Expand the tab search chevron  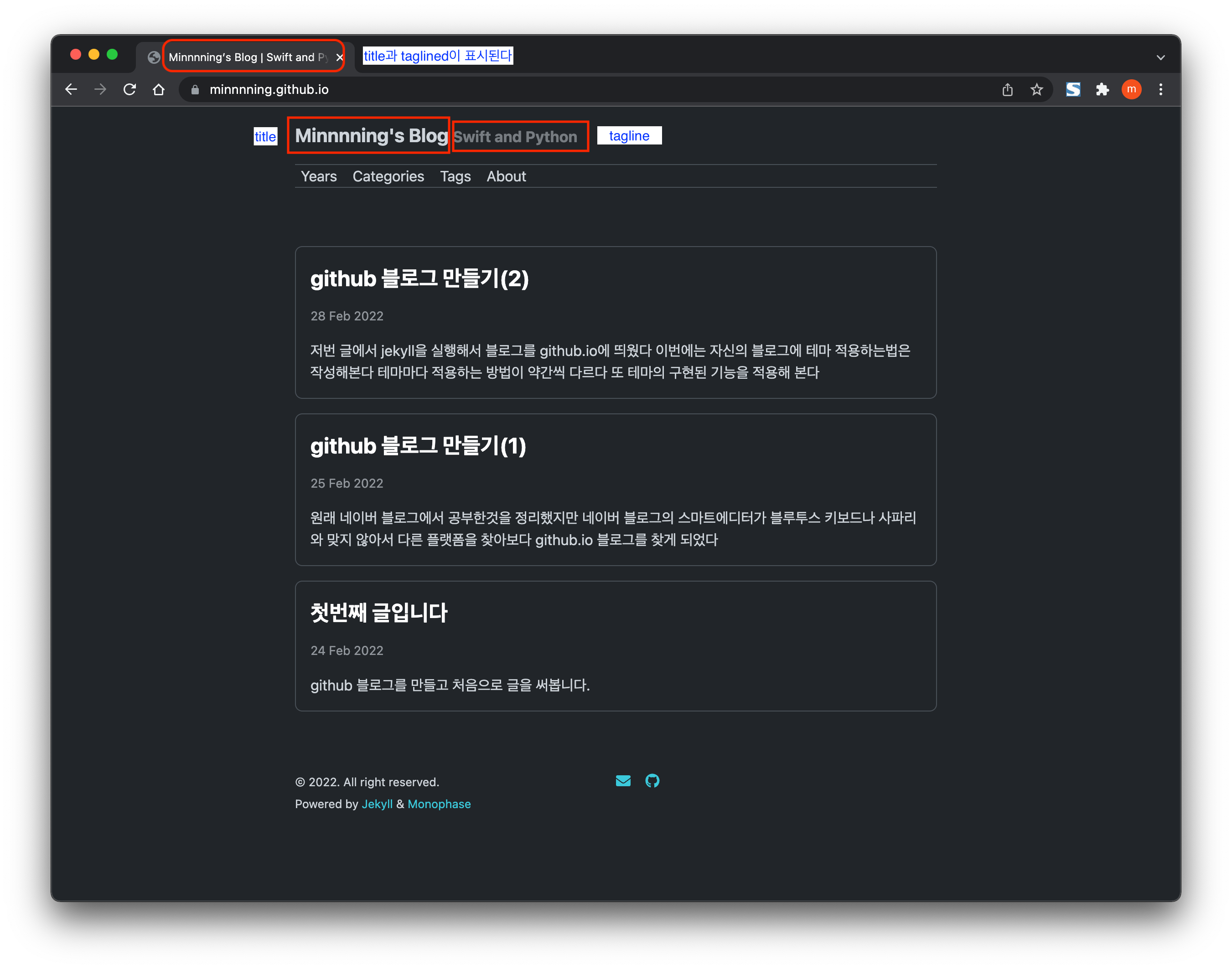[x=1160, y=57]
